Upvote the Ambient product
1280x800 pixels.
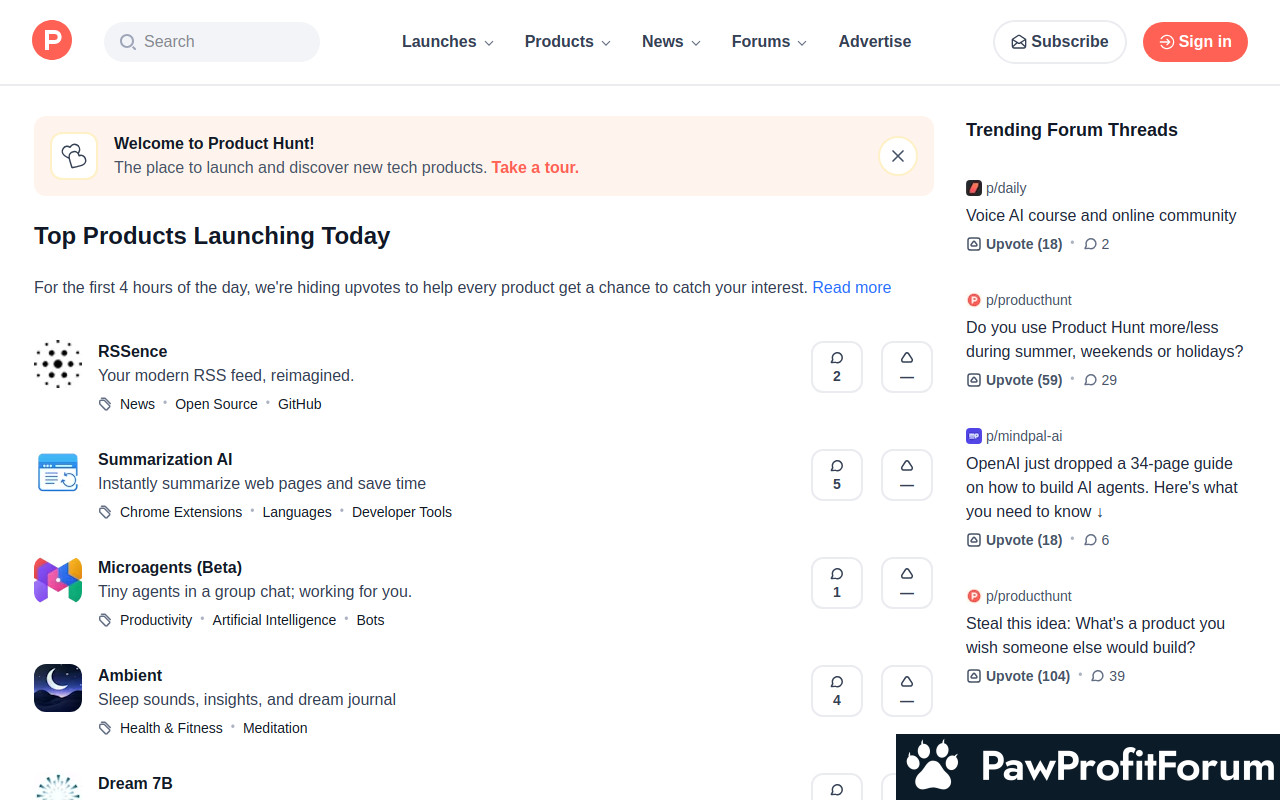pos(906,691)
